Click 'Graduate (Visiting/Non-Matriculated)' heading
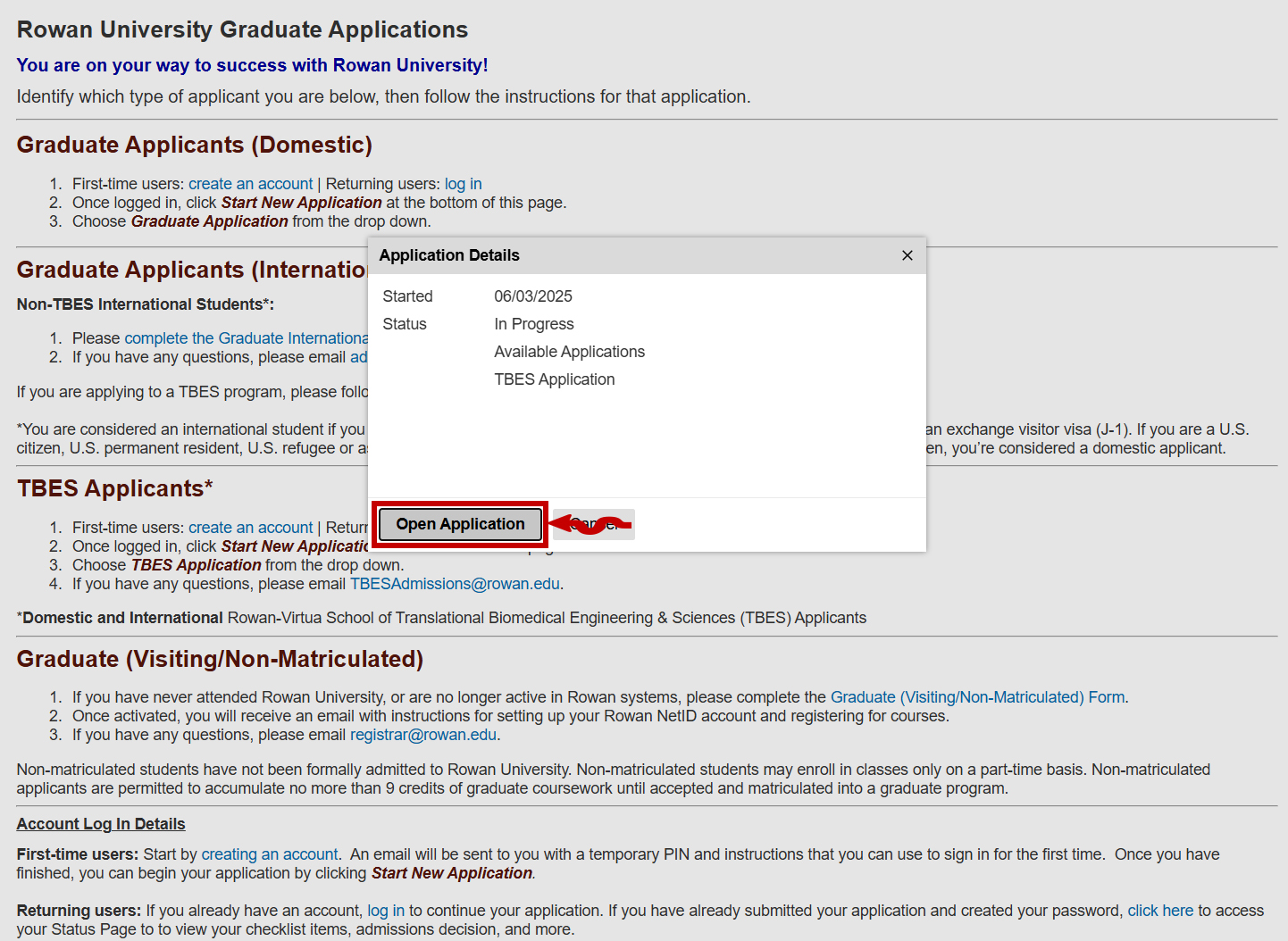This screenshot has width=1288, height=941. coord(220,659)
